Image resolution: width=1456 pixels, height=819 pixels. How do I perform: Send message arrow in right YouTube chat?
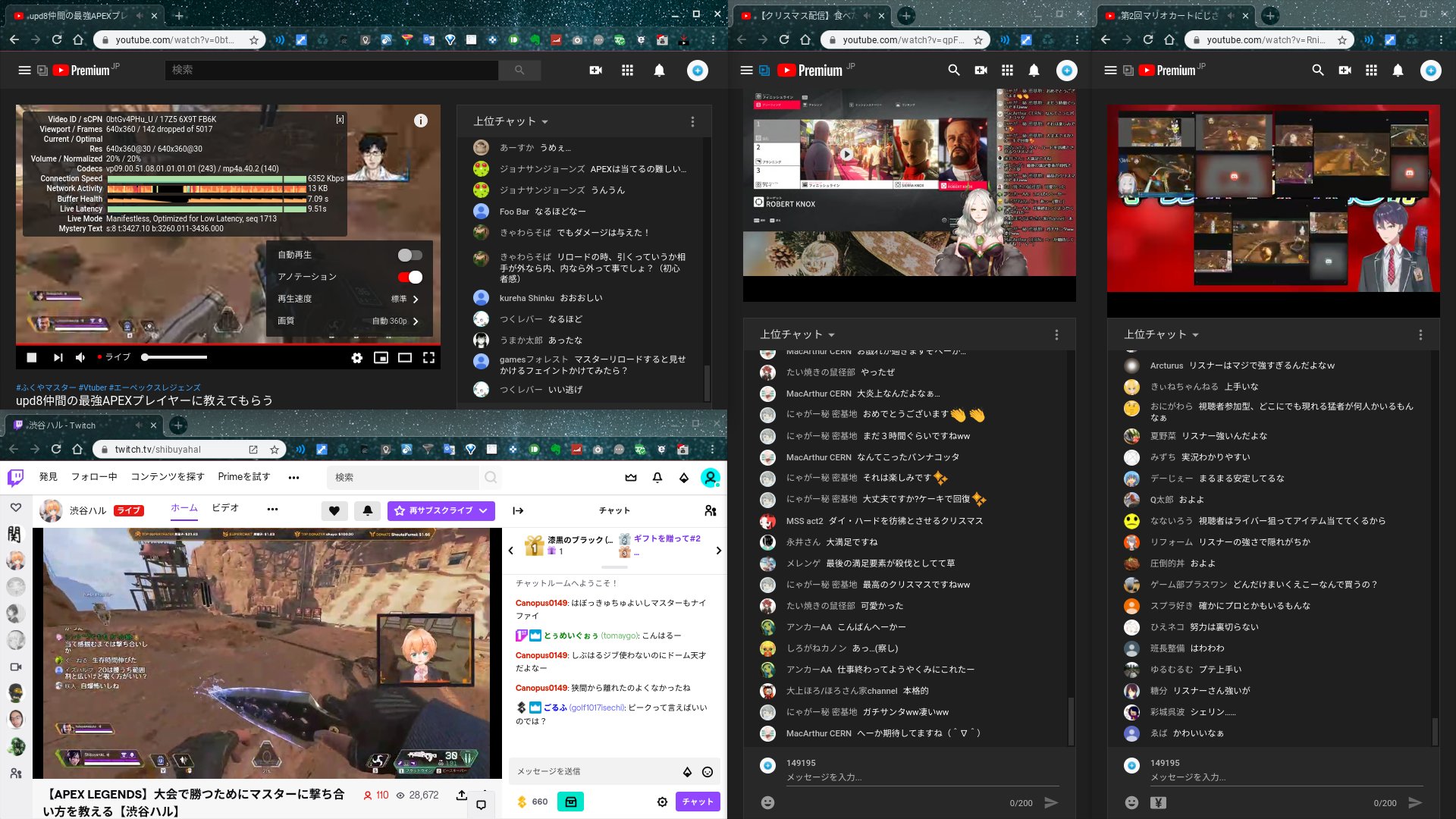tap(1415, 802)
